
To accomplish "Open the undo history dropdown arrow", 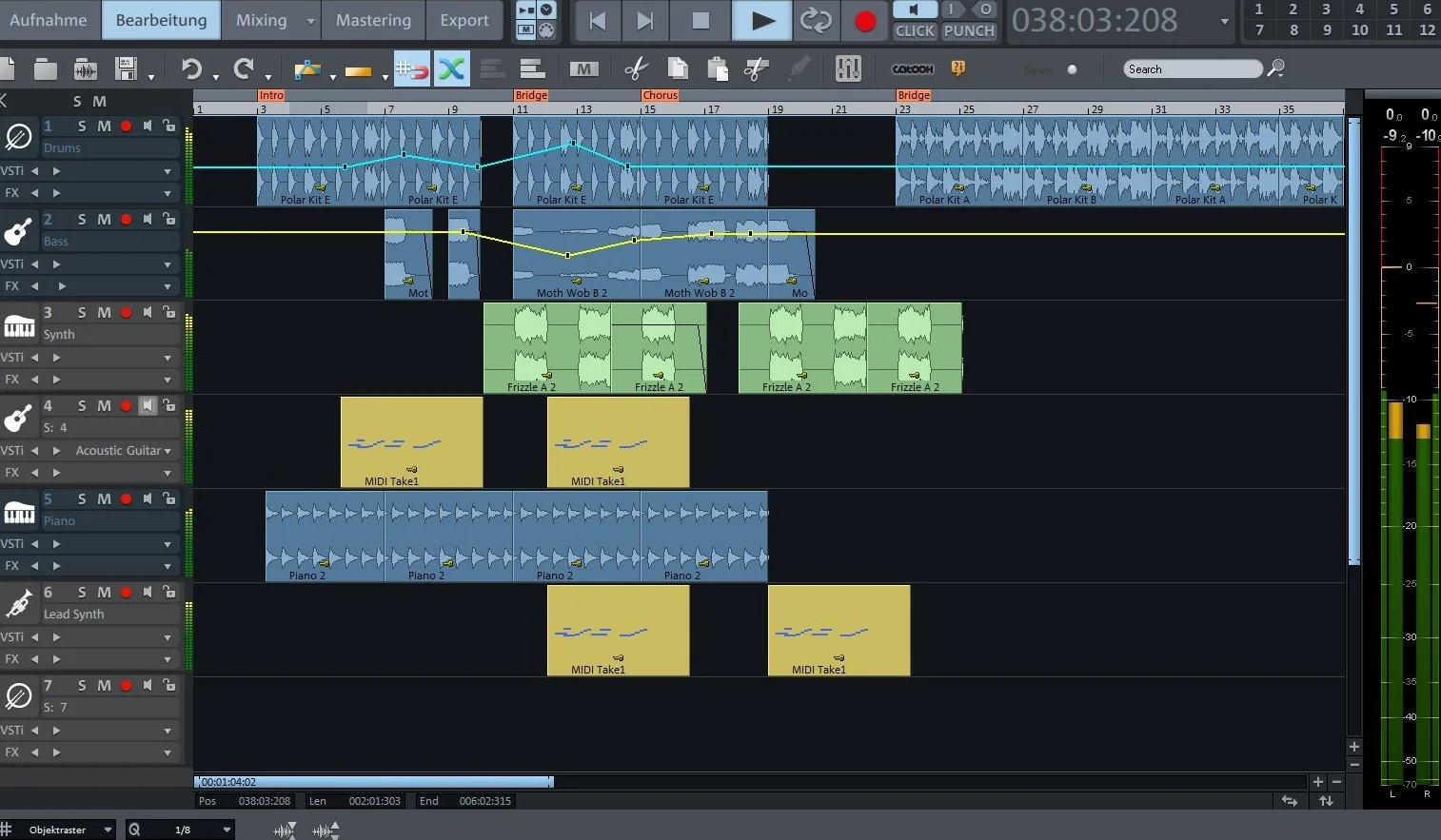I will [x=216, y=76].
